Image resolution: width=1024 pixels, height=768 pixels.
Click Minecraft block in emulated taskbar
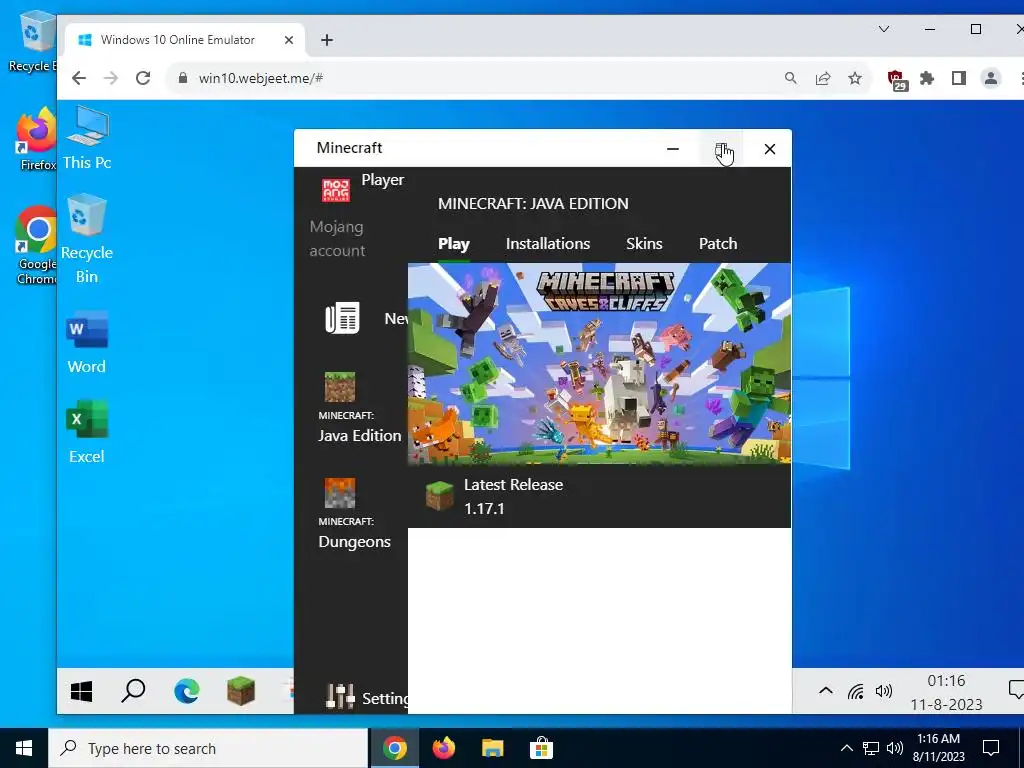(241, 691)
